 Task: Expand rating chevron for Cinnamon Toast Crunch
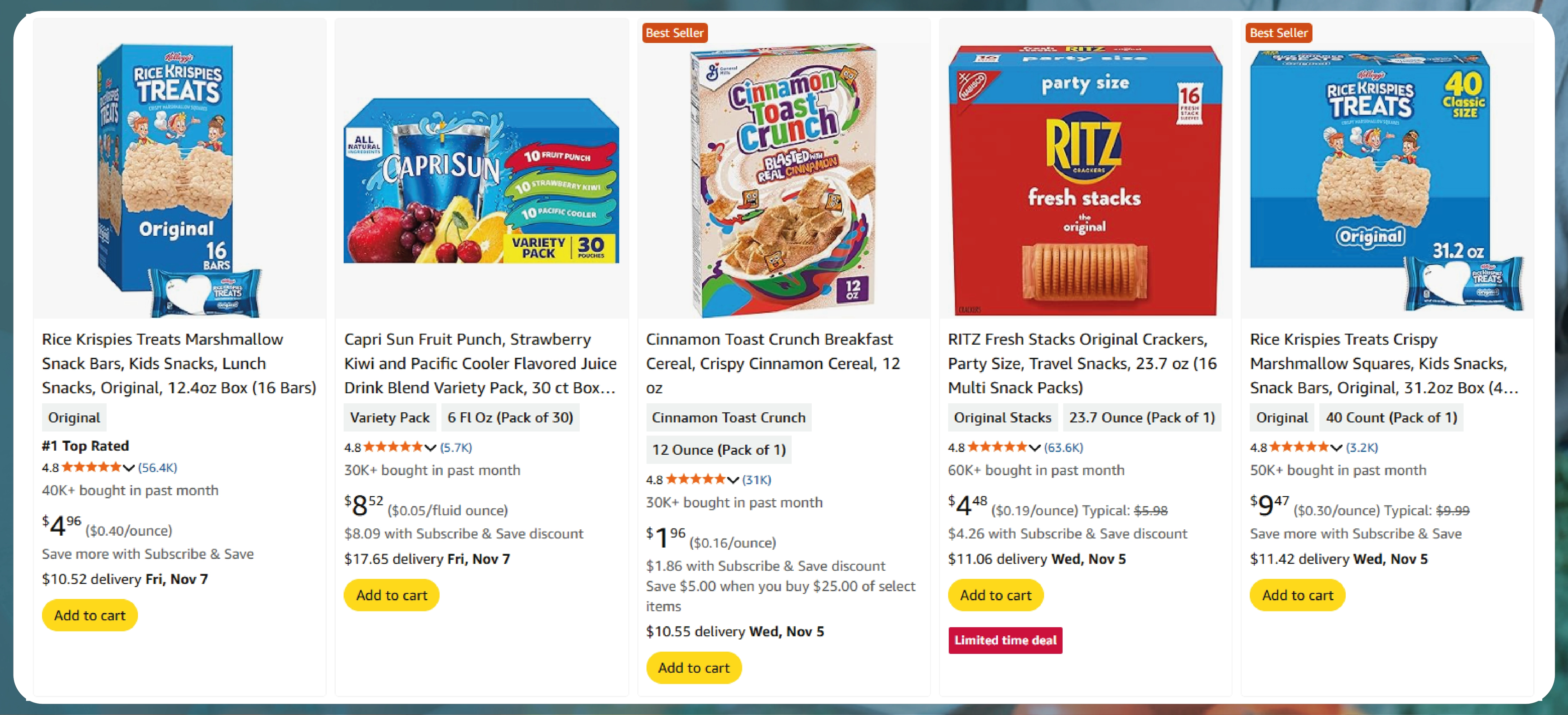(x=733, y=480)
